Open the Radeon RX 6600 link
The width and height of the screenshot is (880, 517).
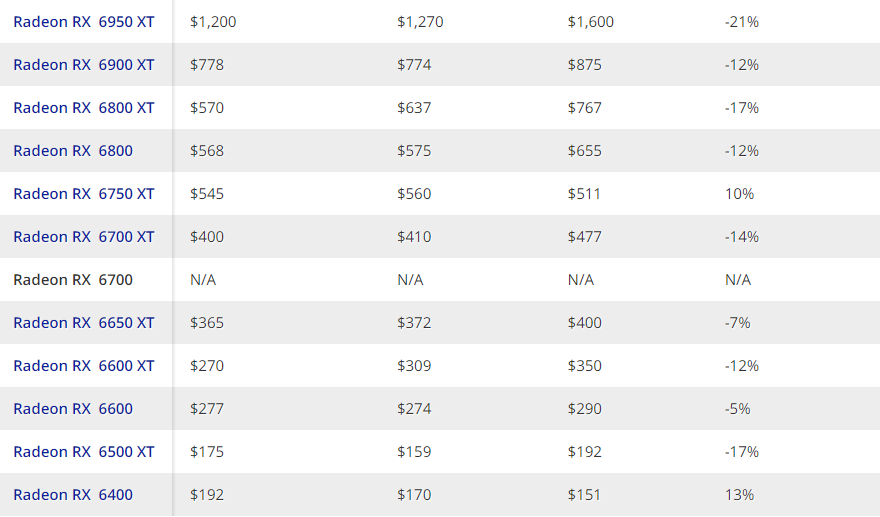73,409
